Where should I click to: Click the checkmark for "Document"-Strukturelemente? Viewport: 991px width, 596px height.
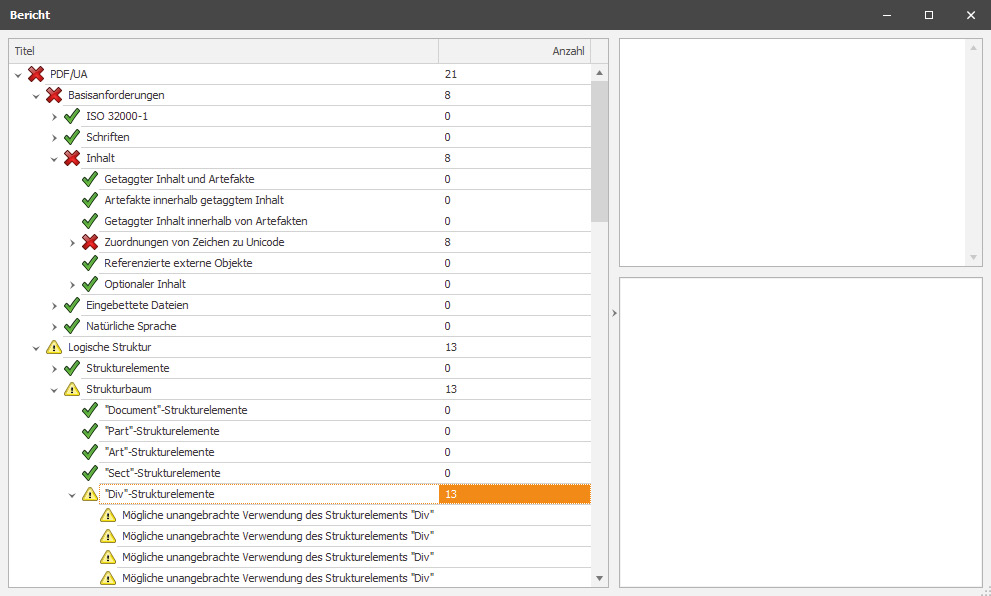coord(90,410)
